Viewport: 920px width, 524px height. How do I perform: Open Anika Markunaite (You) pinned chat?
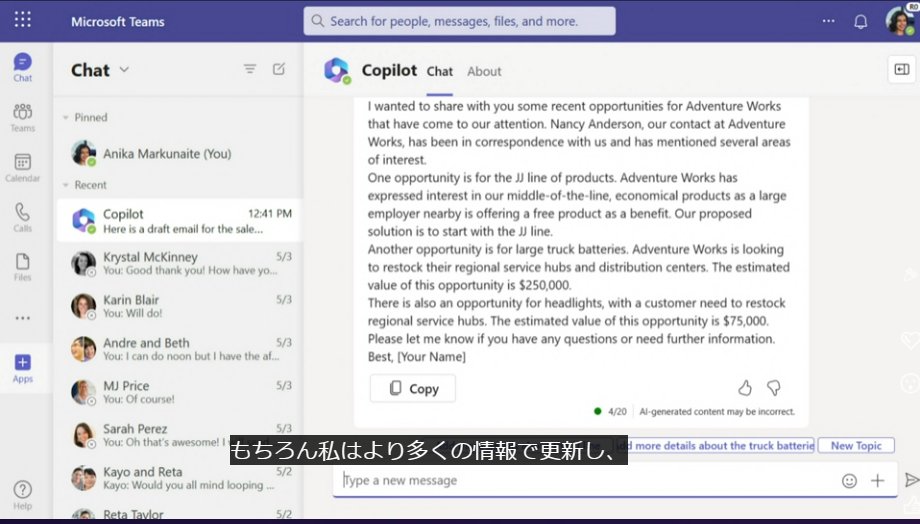pyautogui.click(x=179, y=154)
